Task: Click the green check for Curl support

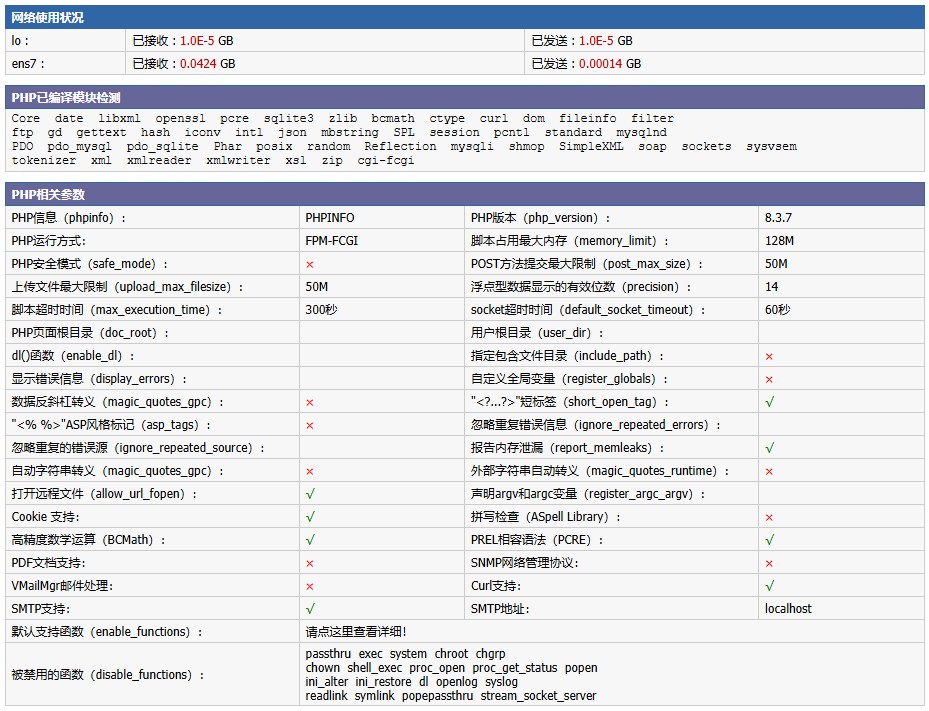Action: (x=769, y=586)
